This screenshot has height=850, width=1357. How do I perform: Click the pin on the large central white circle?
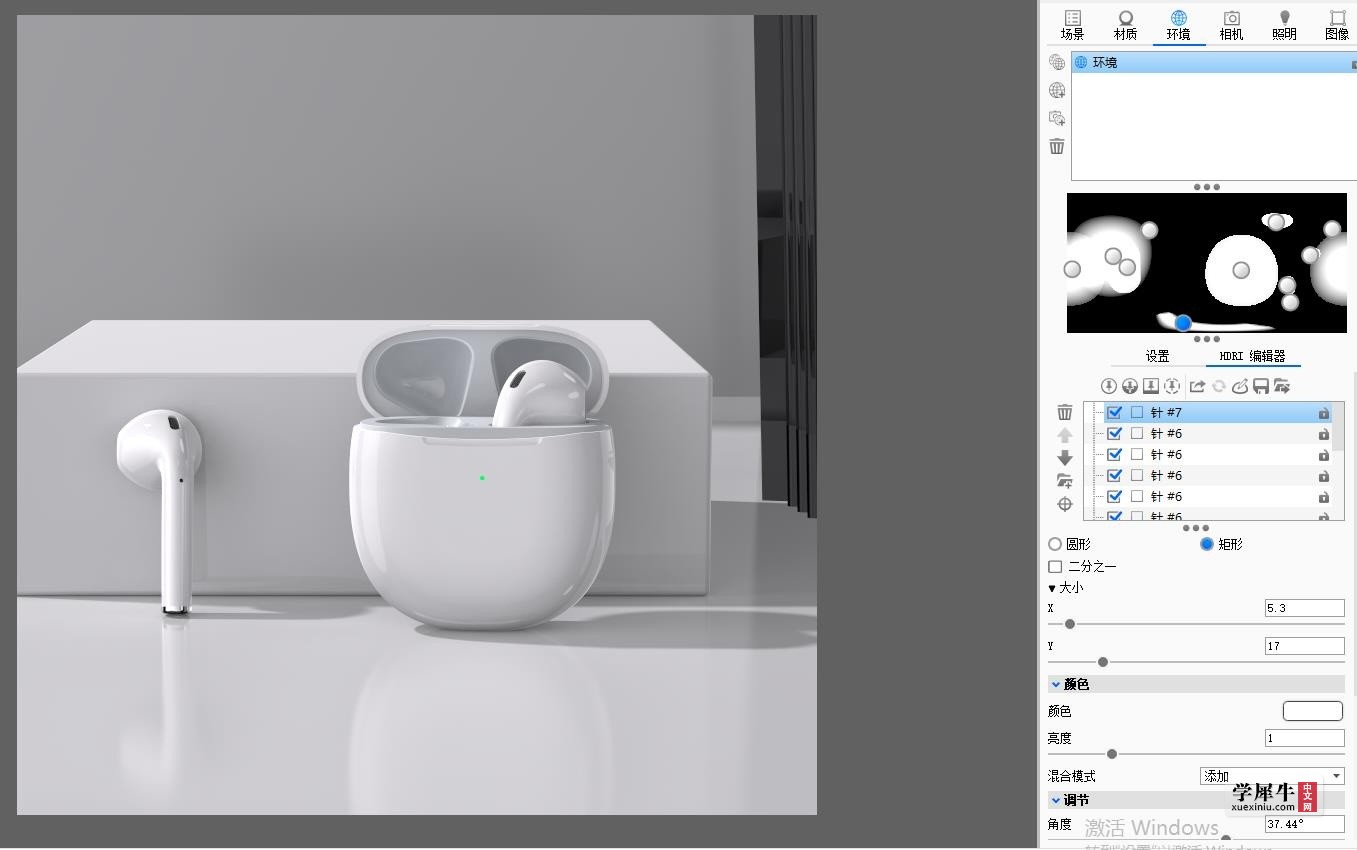(1241, 270)
